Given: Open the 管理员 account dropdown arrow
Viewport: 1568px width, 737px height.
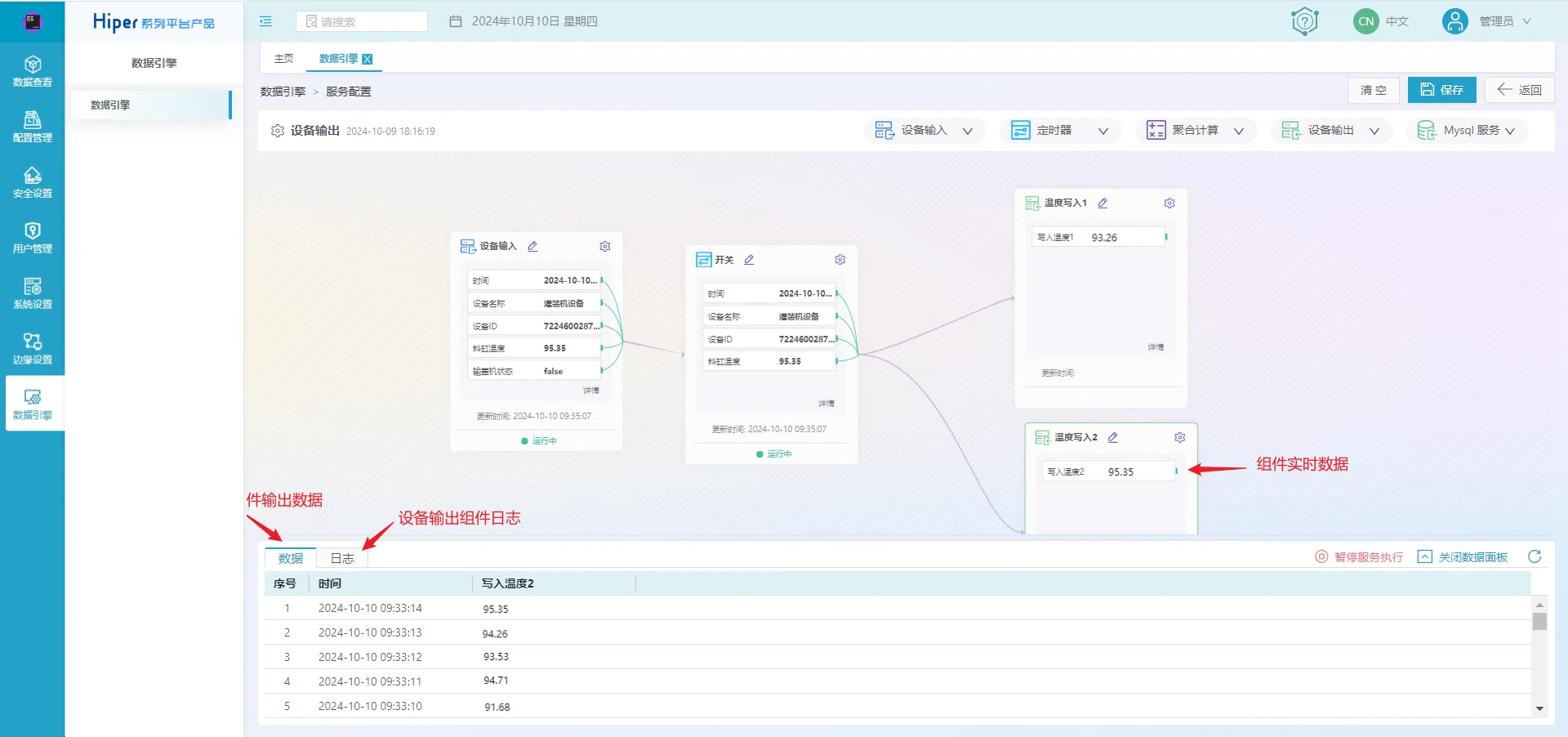Looking at the screenshot, I should (1526, 21).
